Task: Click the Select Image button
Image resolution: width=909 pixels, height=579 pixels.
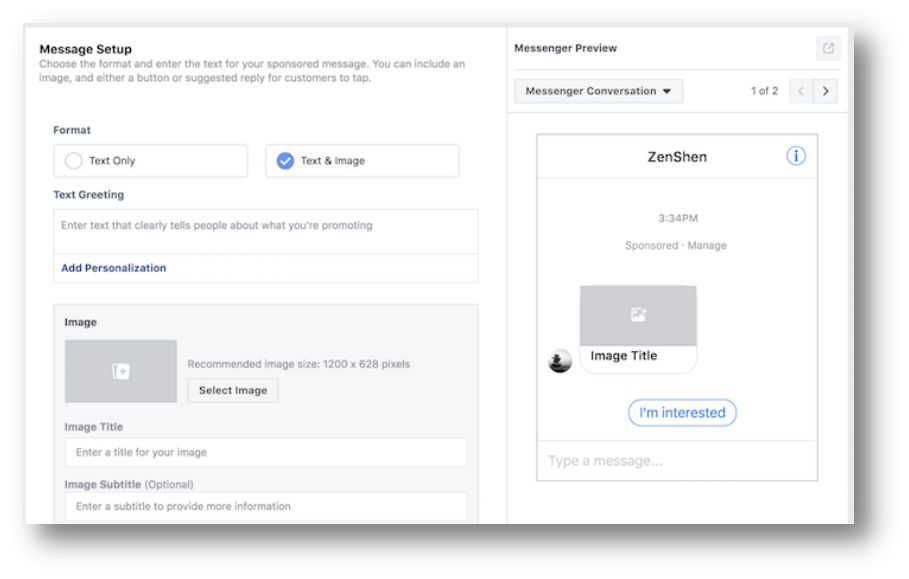Action: (x=233, y=390)
